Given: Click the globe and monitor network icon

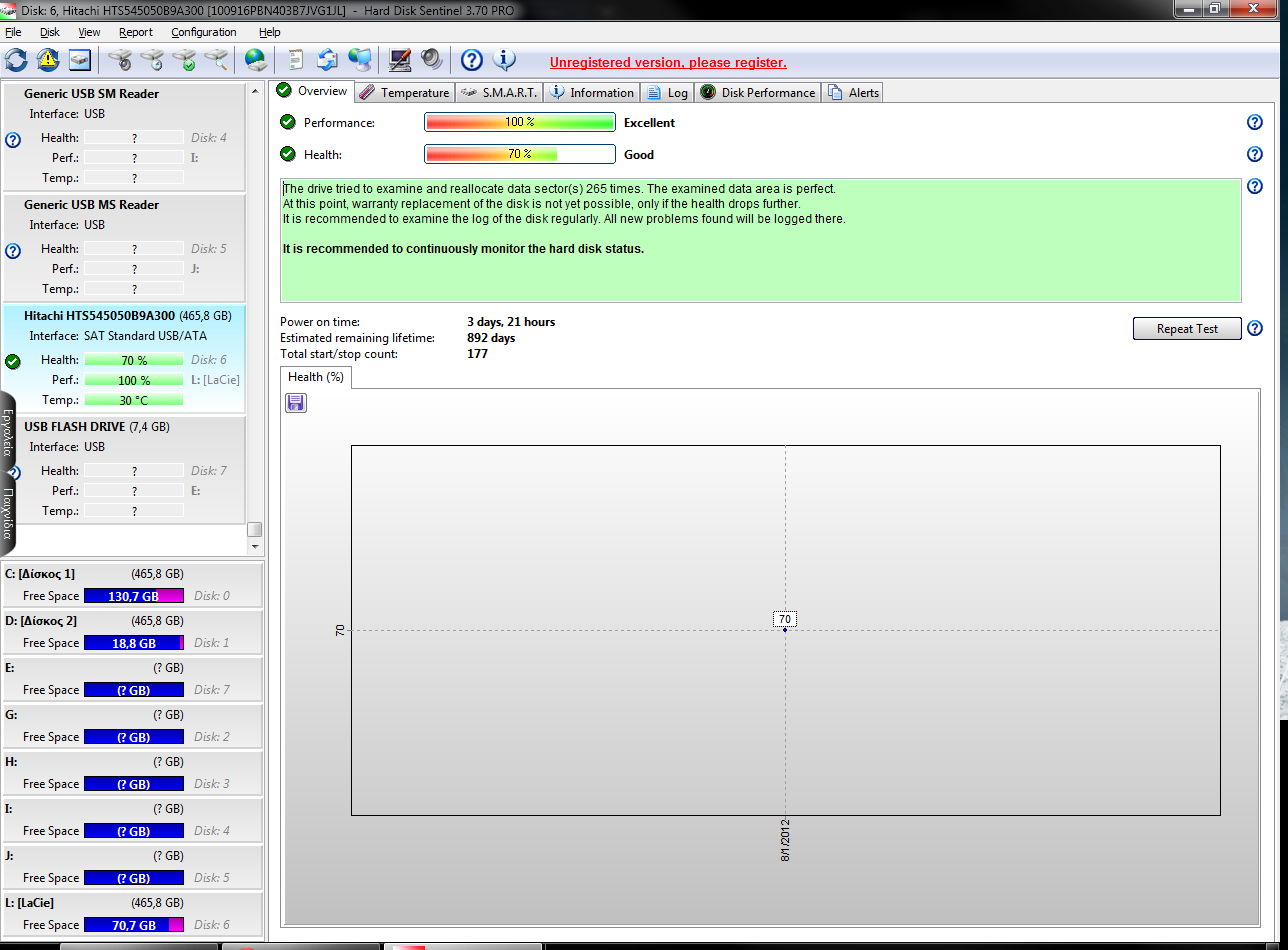Looking at the screenshot, I should click(x=359, y=60).
